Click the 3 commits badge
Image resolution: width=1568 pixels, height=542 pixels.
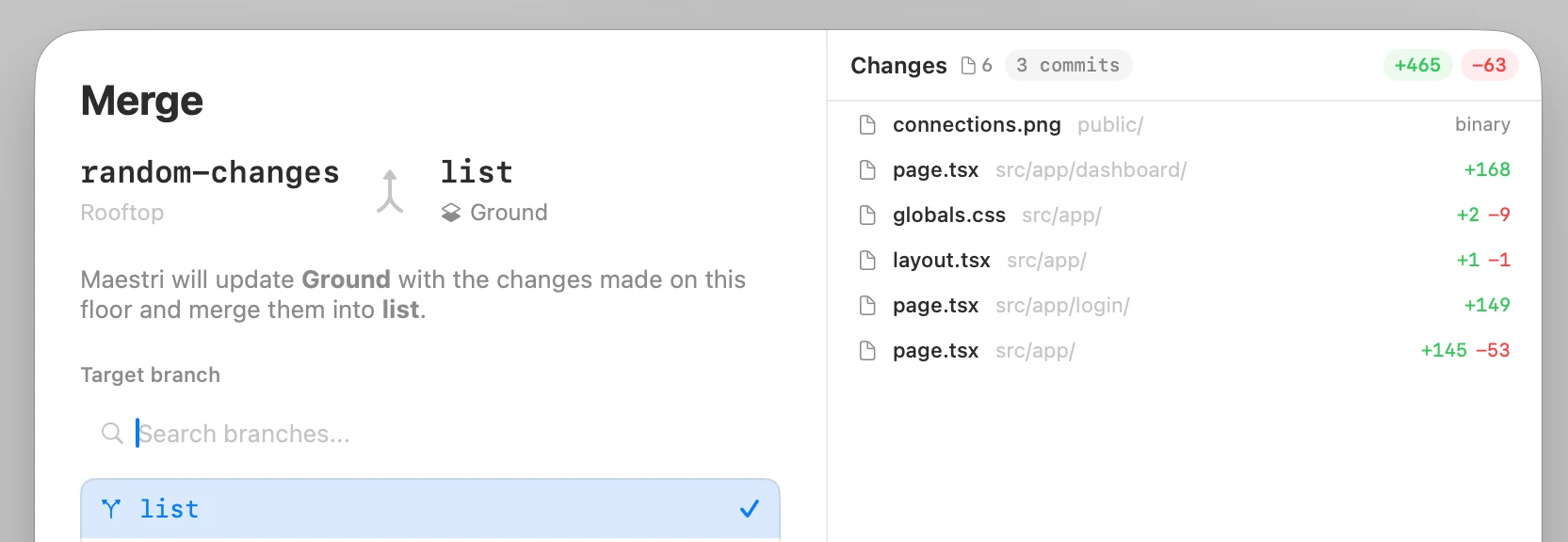point(1068,66)
